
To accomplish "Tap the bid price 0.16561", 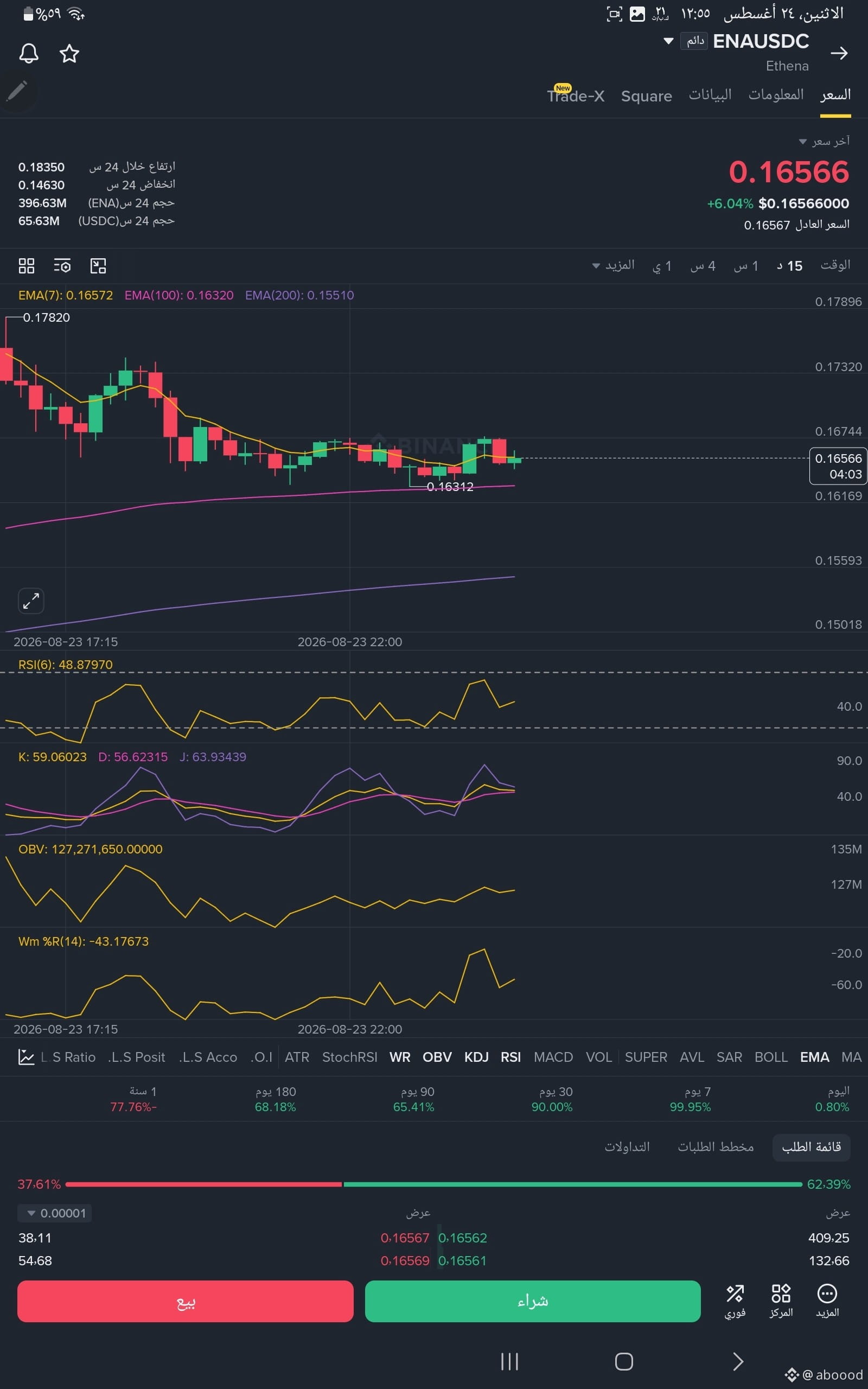I will click(x=462, y=1261).
